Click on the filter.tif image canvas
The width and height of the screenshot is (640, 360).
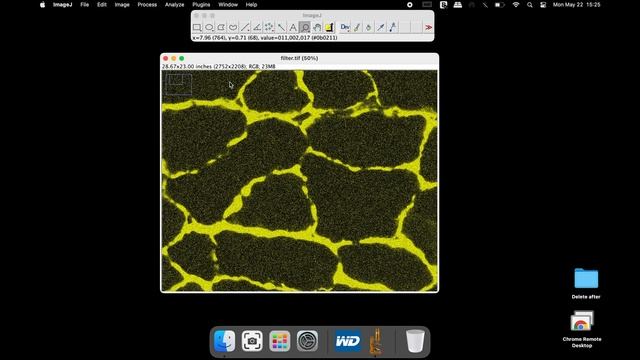[x=300, y=180]
